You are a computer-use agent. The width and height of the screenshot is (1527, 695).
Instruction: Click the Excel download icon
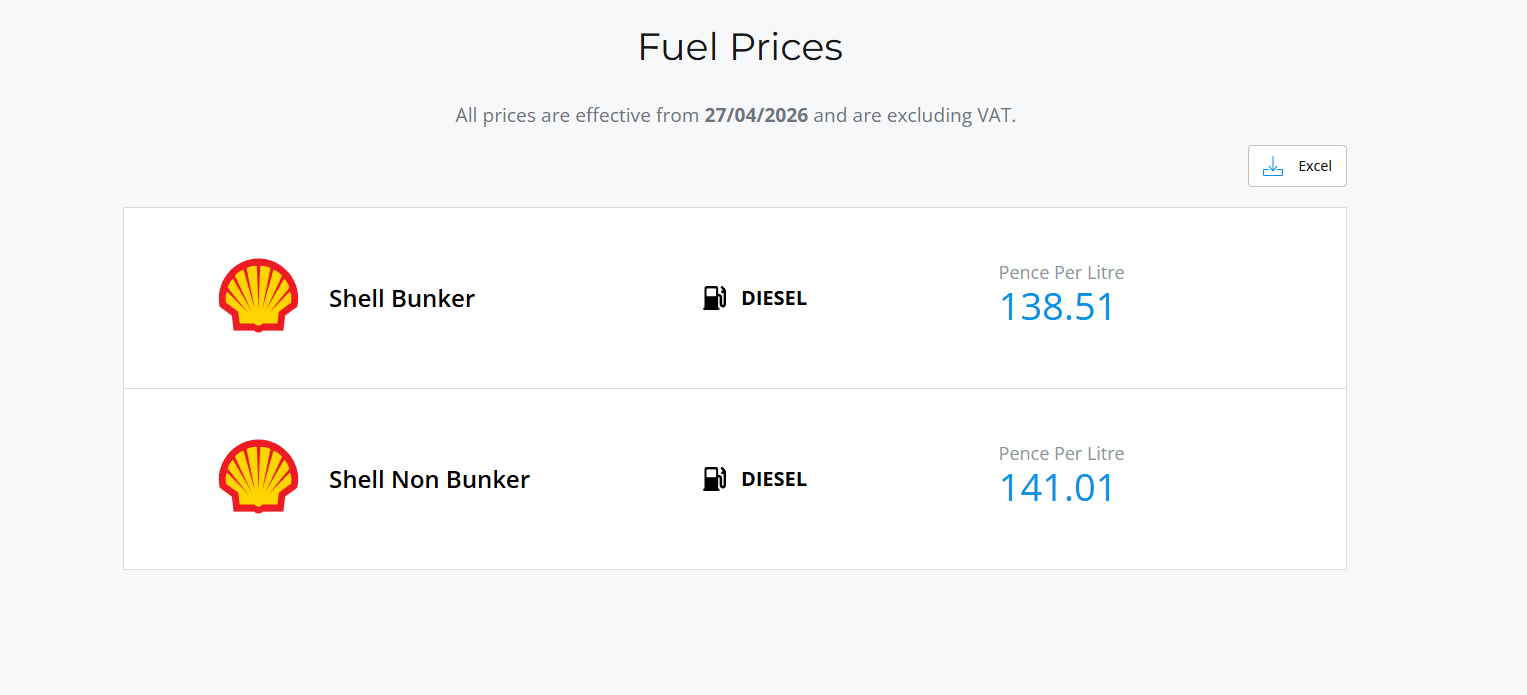click(1273, 166)
